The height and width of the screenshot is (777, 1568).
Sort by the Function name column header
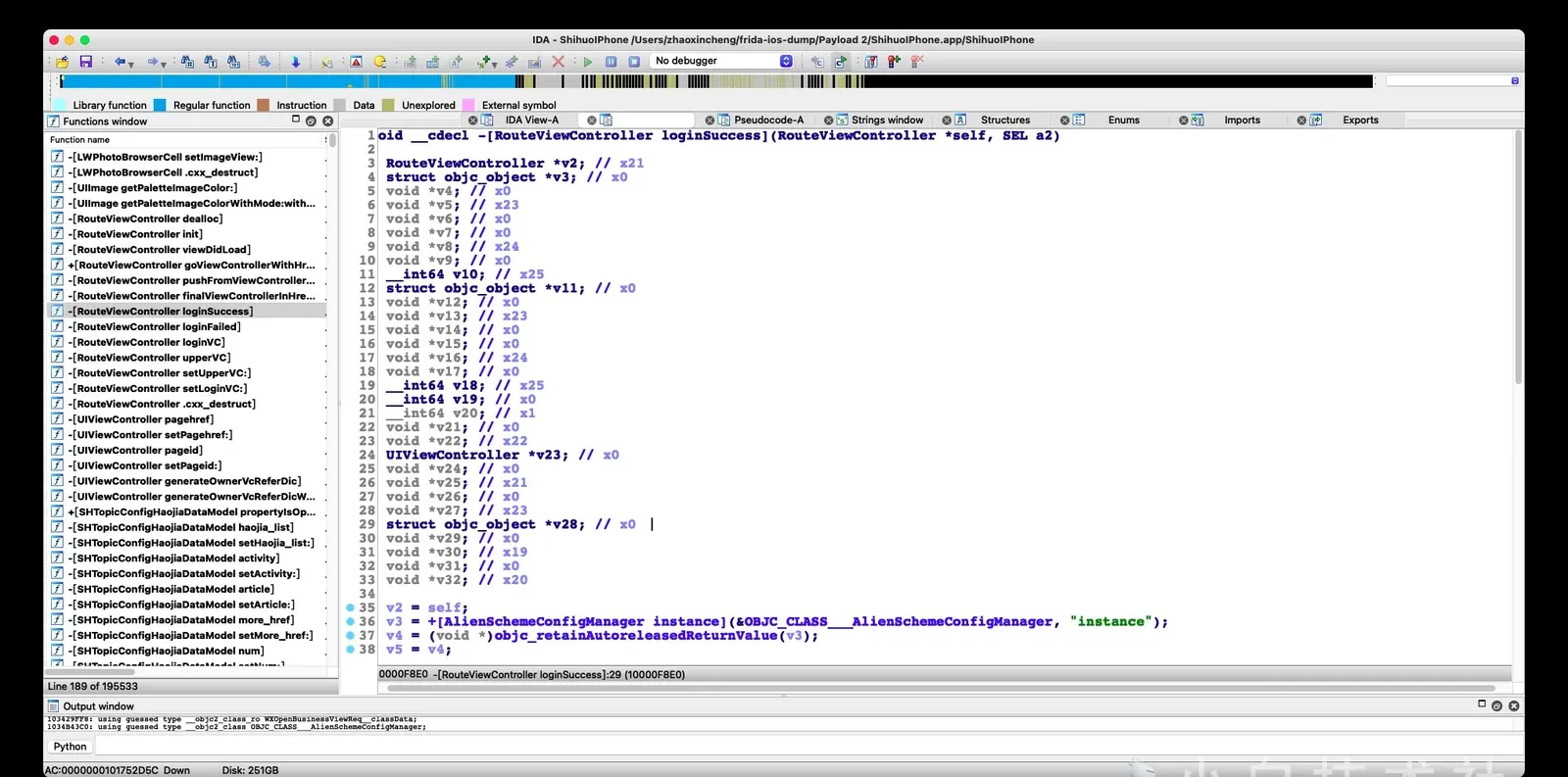coord(186,140)
